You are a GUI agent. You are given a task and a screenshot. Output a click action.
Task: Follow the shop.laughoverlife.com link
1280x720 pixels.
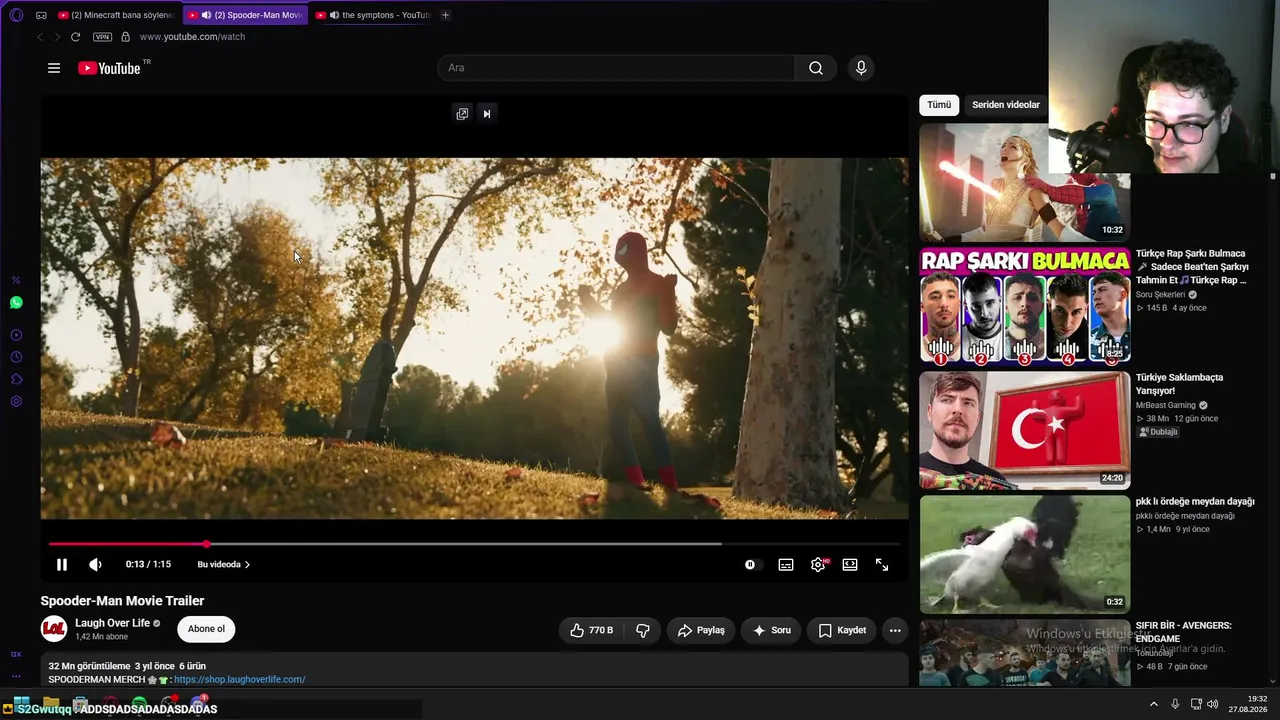240,680
